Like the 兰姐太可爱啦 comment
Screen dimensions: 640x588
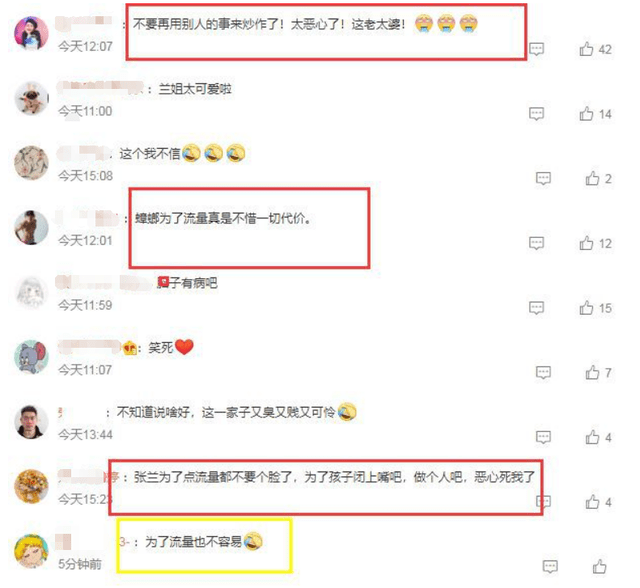[587, 114]
